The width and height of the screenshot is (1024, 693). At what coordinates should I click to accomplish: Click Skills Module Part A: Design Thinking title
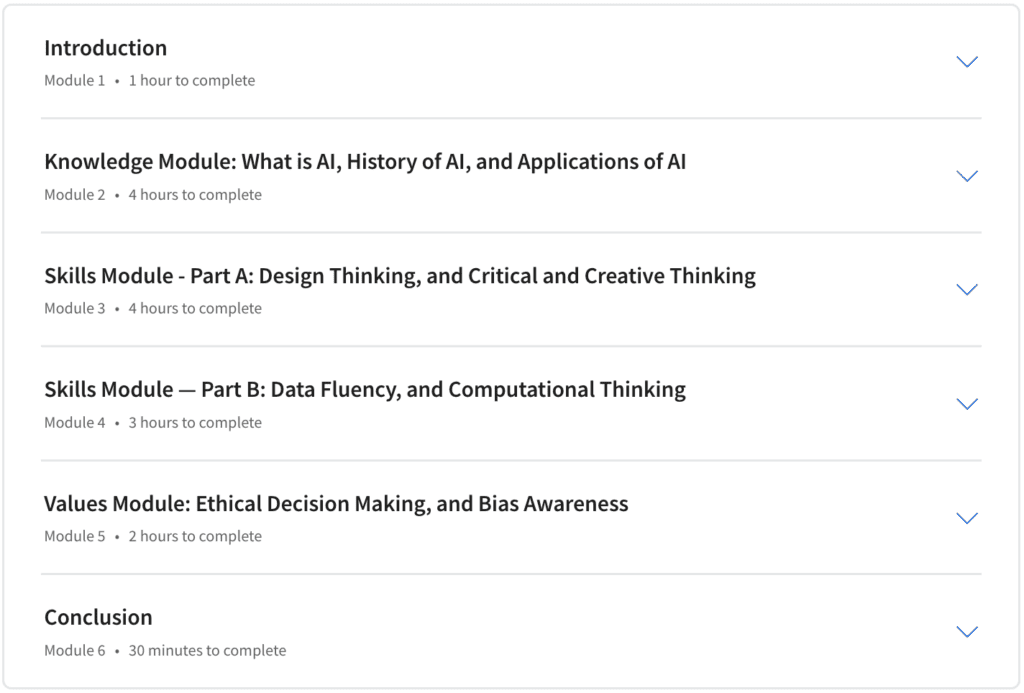[x=399, y=276]
